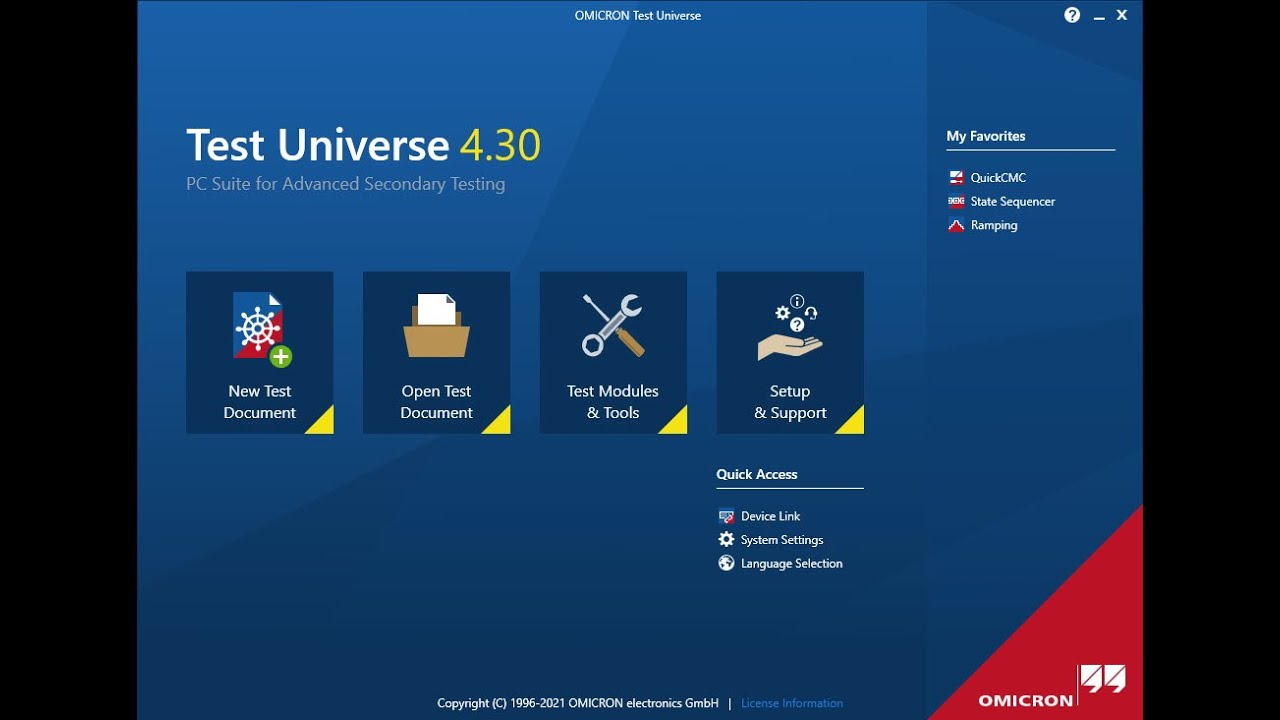Expand the New Test Document yellow corner
The height and width of the screenshot is (720, 1280).
tap(323, 424)
